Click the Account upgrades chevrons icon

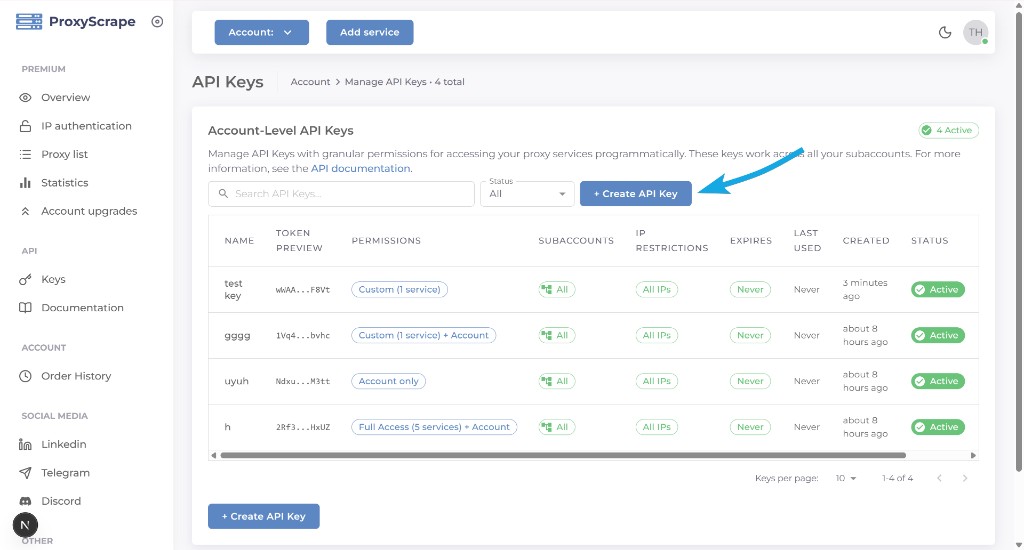[25, 211]
